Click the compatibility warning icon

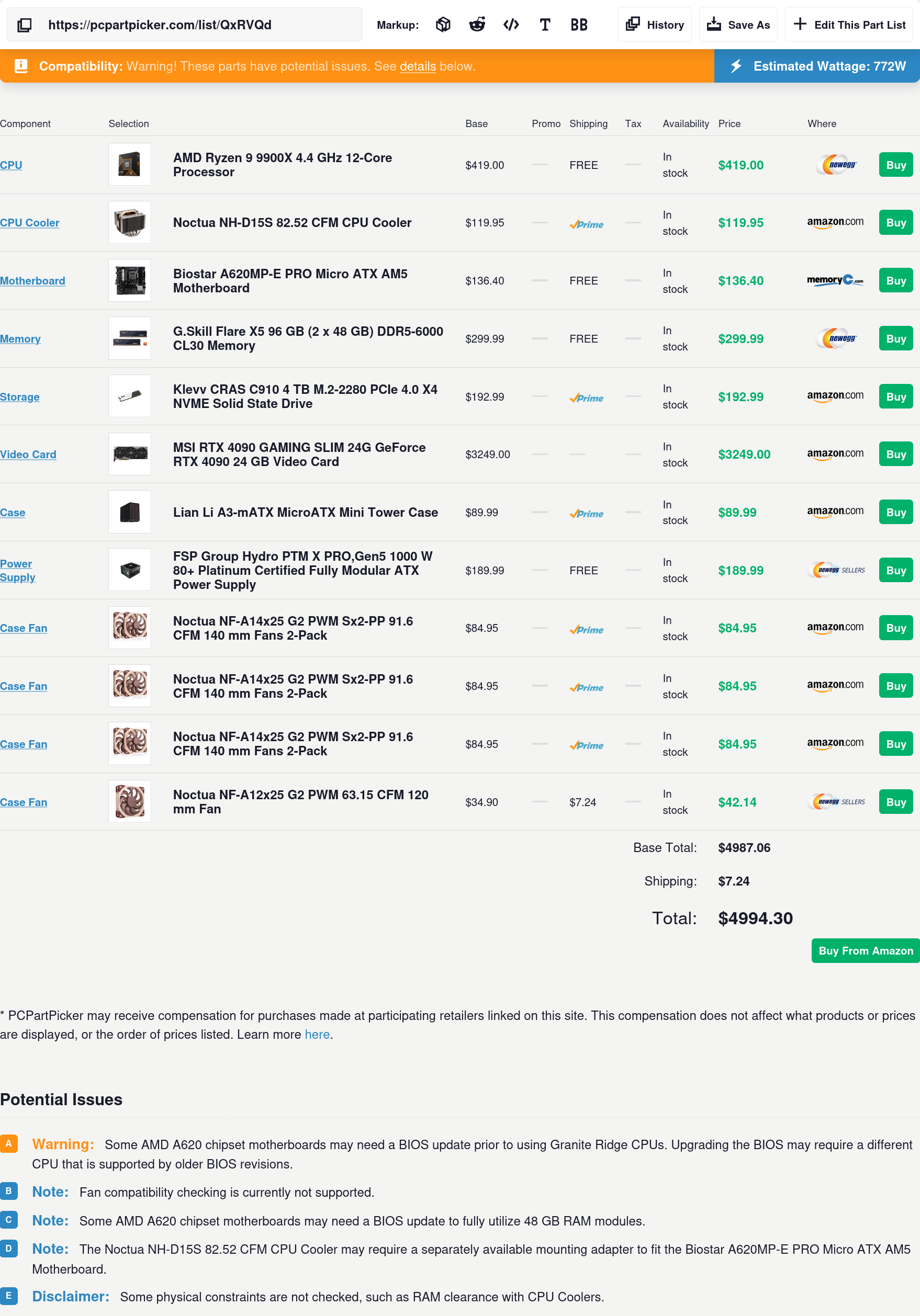click(20, 66)
